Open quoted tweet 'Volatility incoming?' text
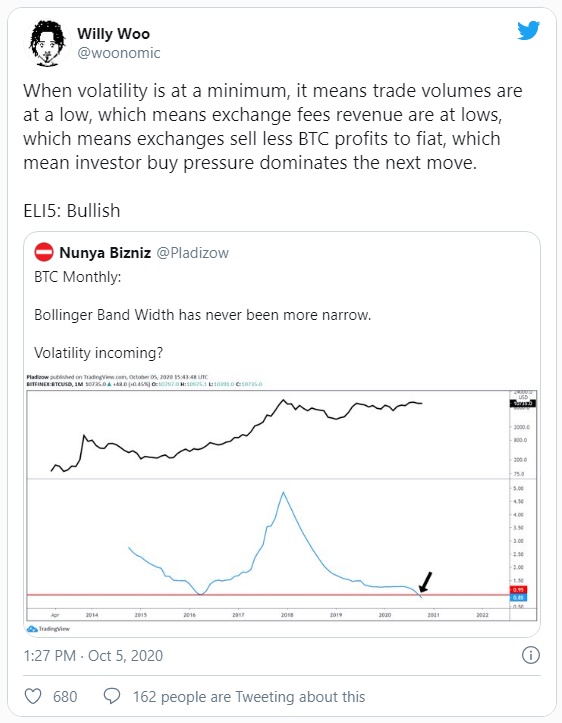The width and height of the screenshot is (562, 723). (x=99, y=353)
